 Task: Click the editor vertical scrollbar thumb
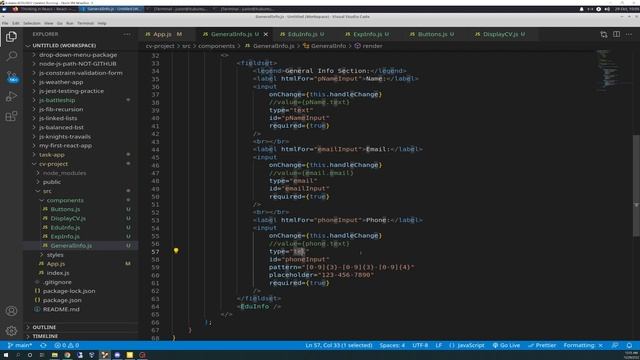coord(636,186)
